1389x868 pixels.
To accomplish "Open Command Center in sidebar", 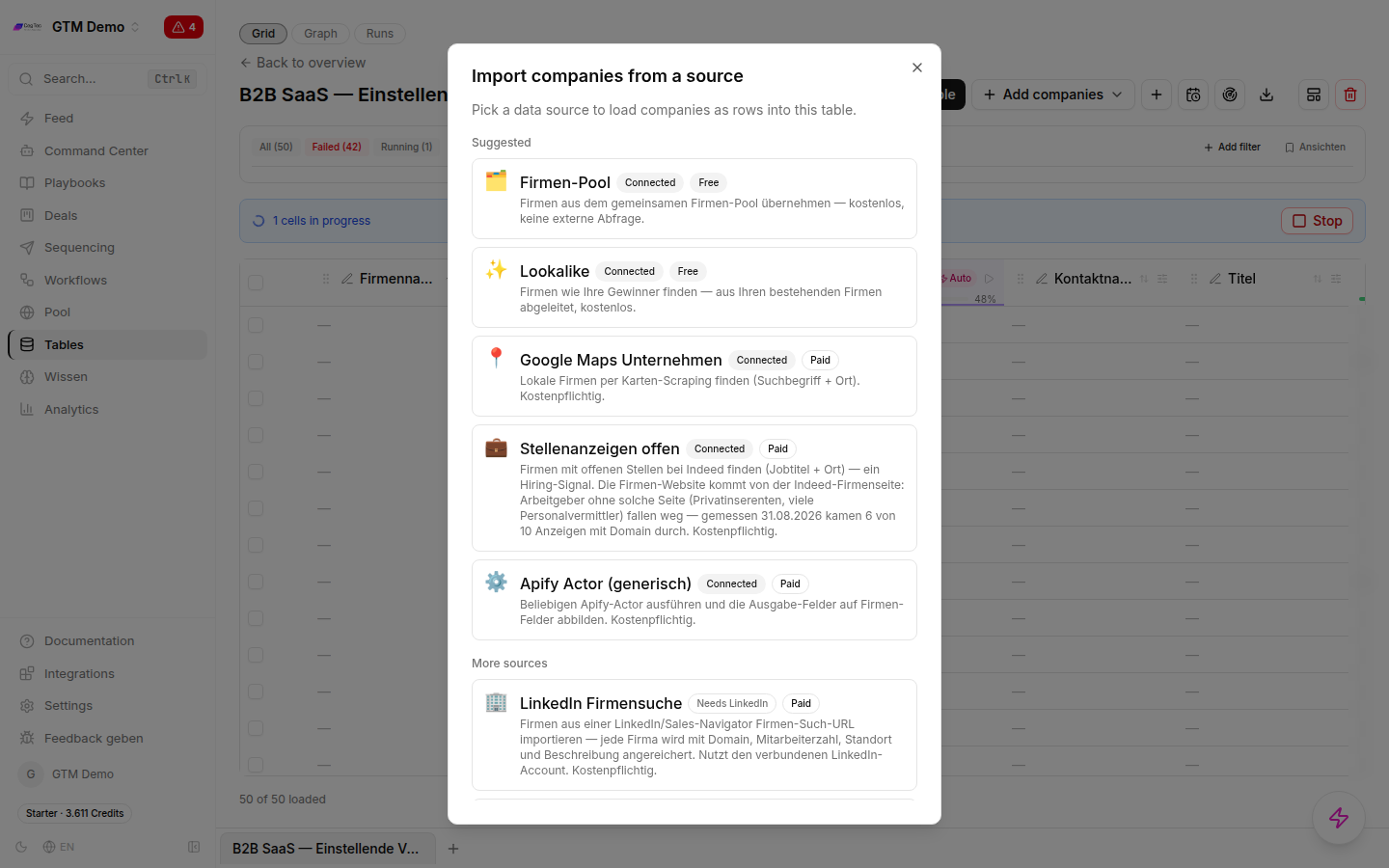I will click(x=107, y=150).
